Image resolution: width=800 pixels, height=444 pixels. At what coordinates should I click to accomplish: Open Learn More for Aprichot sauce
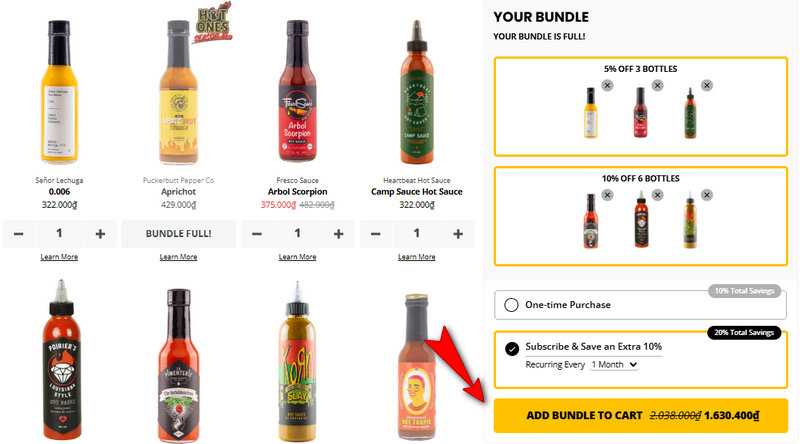(178, 257)
